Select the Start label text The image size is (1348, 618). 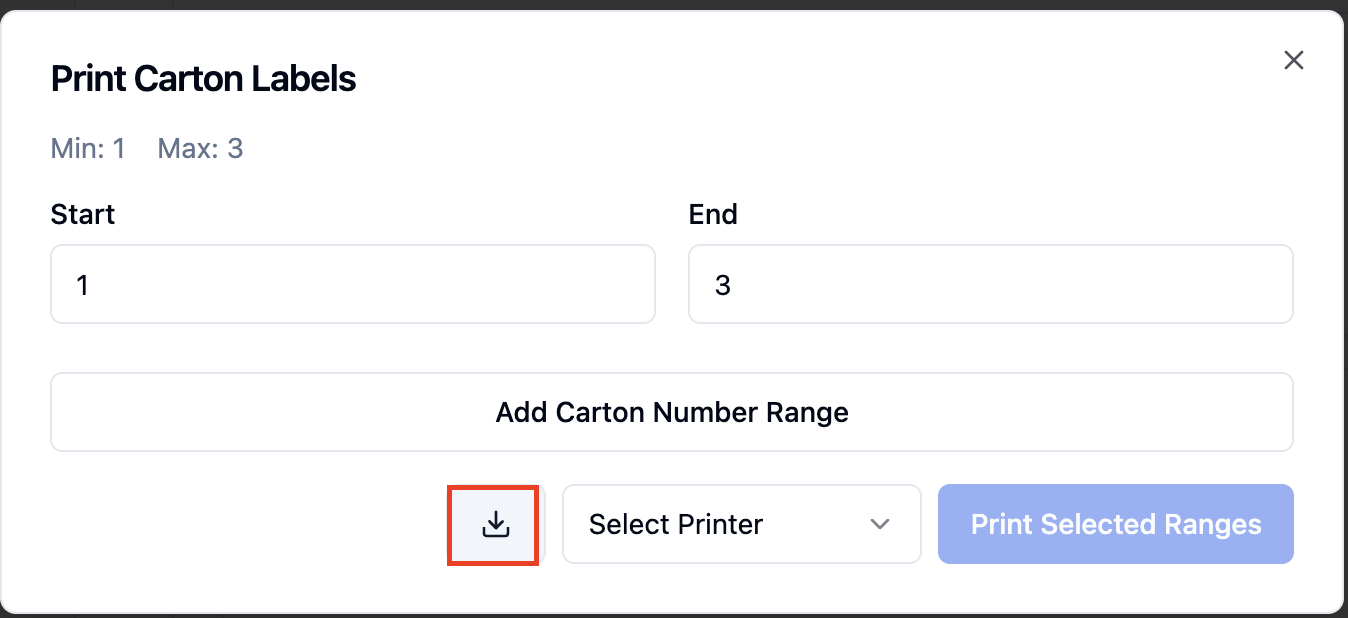(83, 214)
